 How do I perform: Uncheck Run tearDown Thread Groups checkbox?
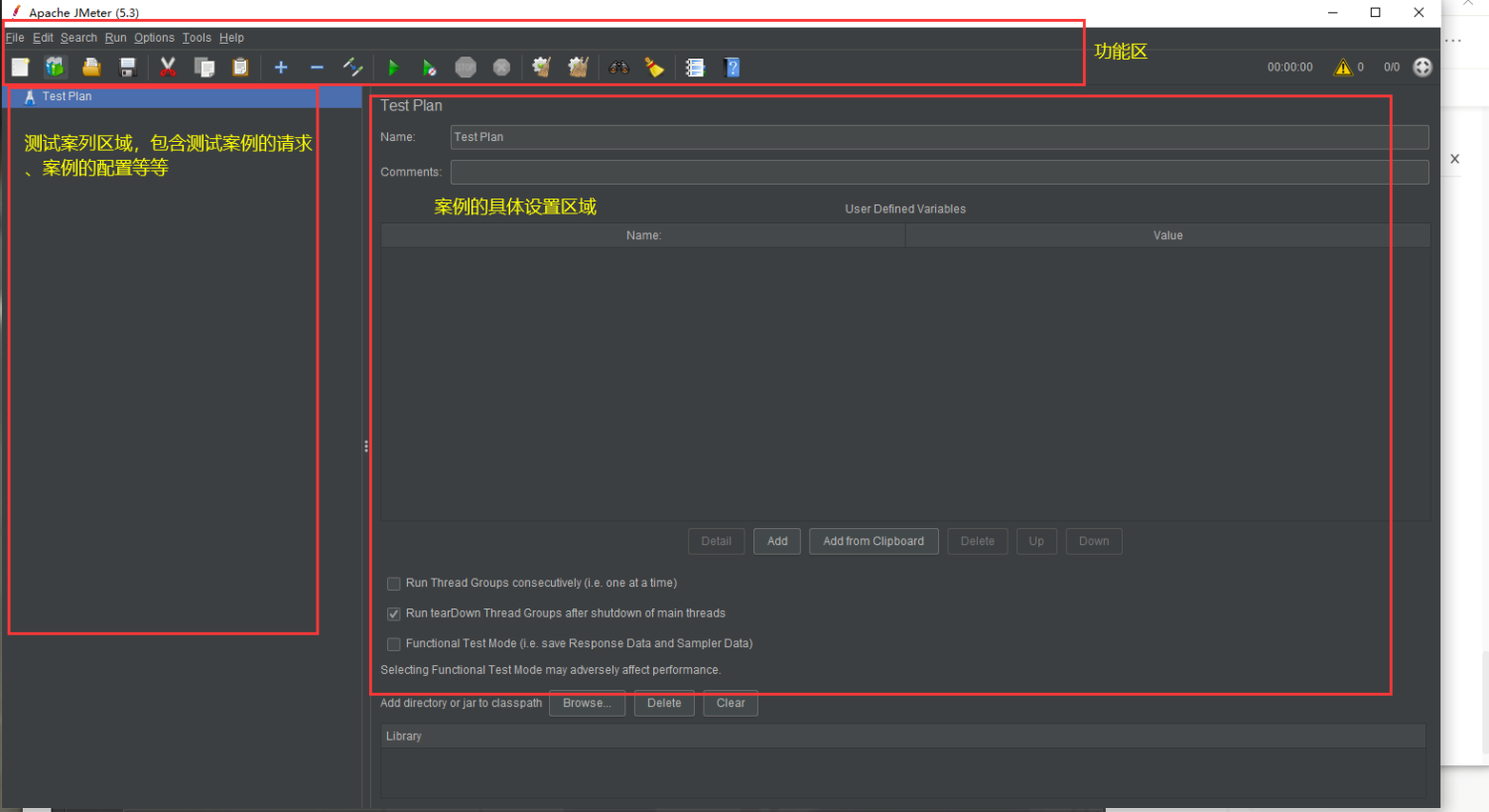tap(394, 613)
